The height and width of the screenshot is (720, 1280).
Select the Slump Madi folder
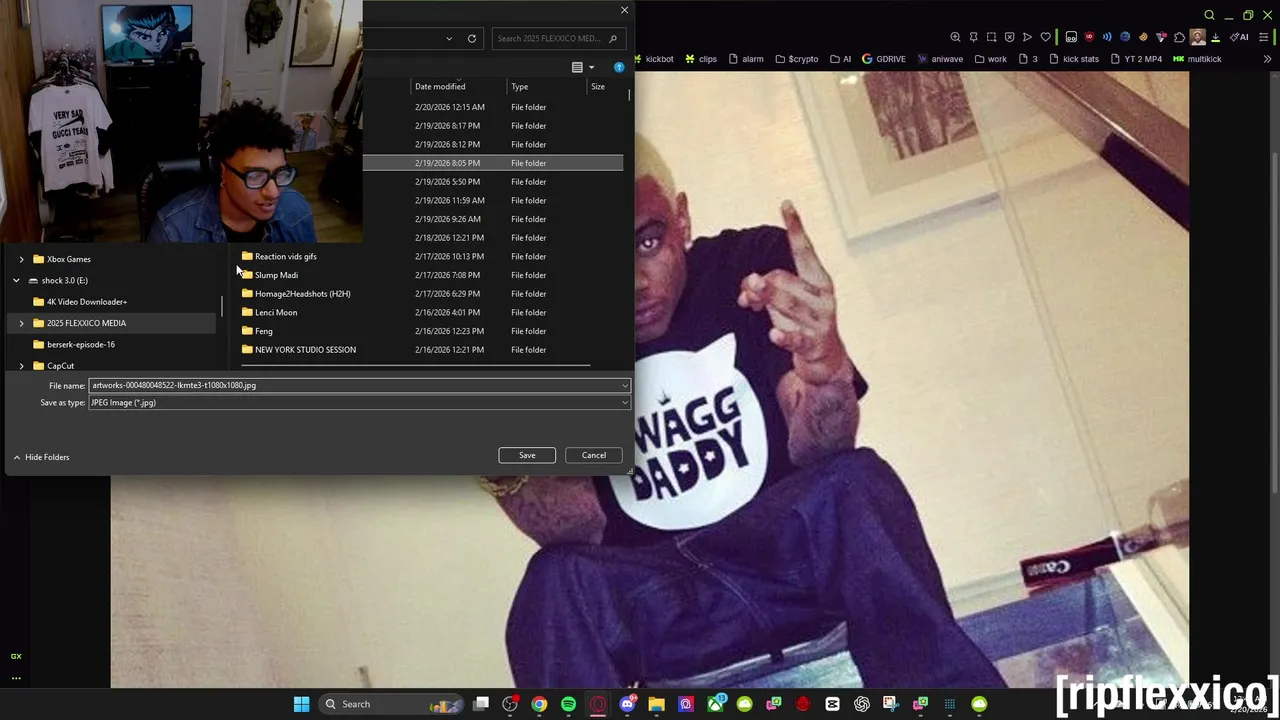270,275
